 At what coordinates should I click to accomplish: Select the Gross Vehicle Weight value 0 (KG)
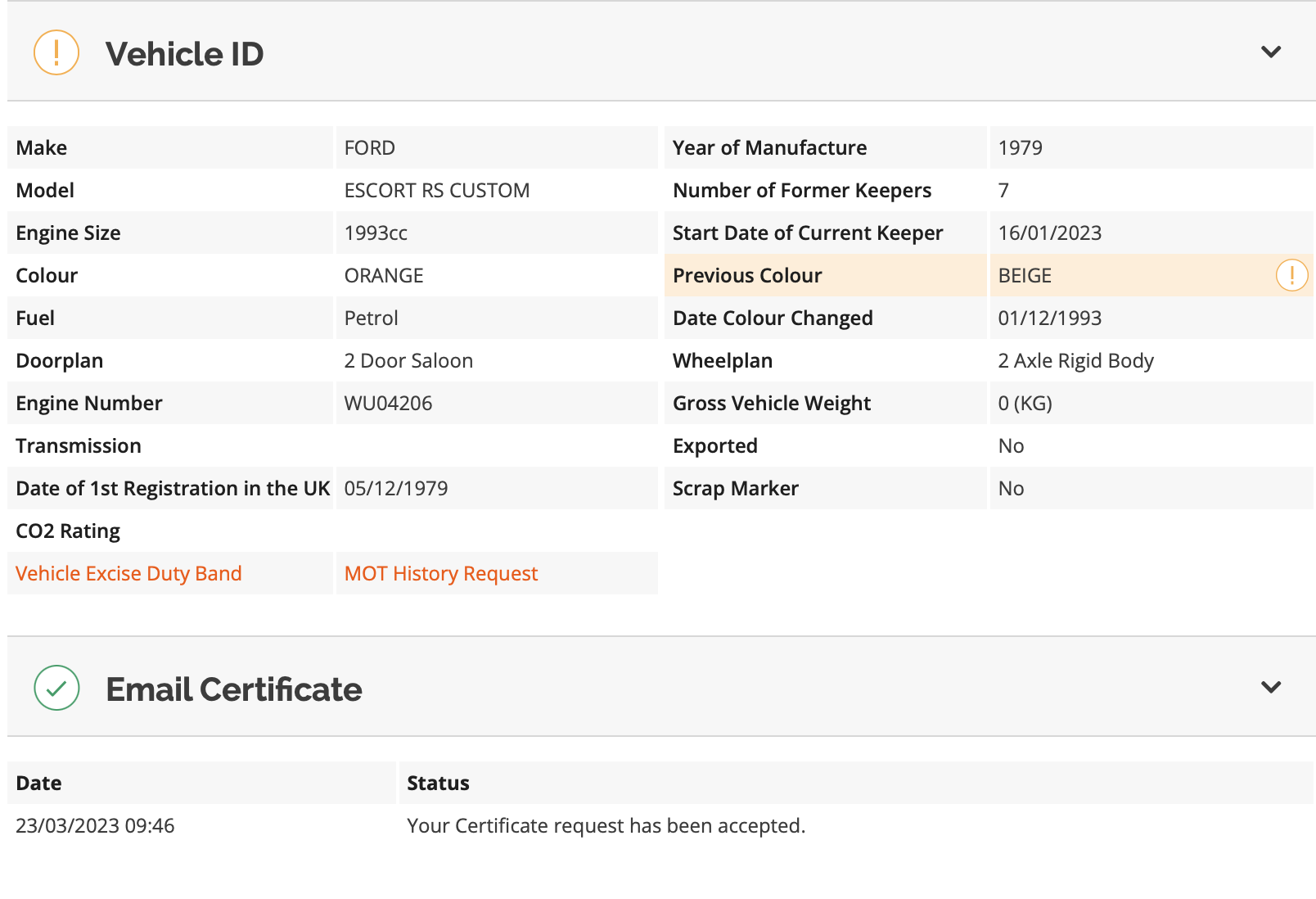click(x=1025, y=403)
